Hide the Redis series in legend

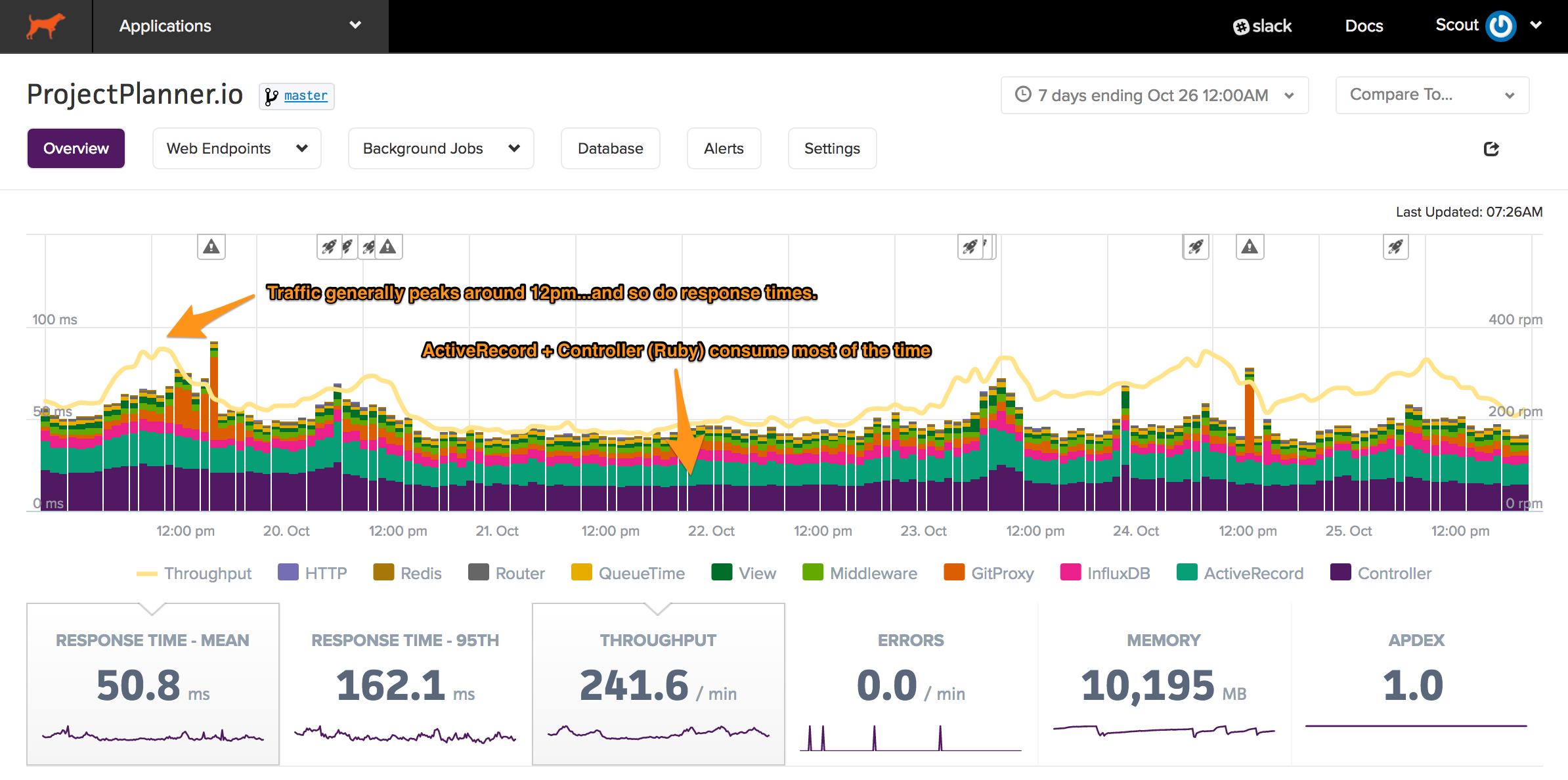[407, 573]
